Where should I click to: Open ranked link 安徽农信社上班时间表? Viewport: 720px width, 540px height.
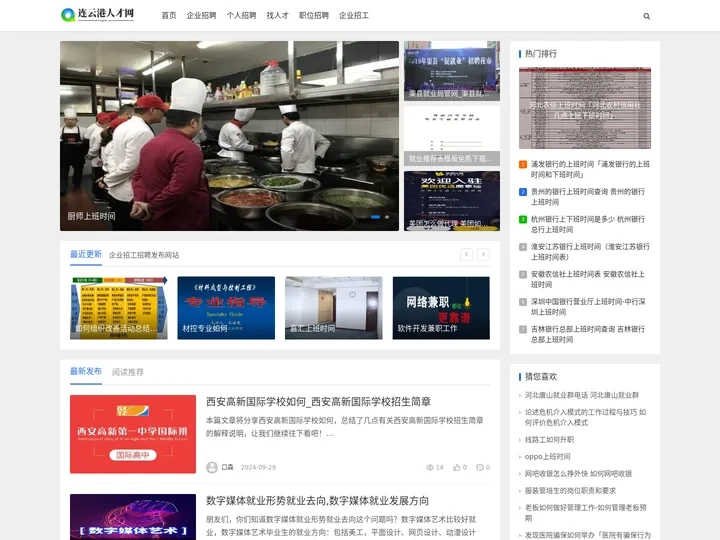[x=588, y=279]
